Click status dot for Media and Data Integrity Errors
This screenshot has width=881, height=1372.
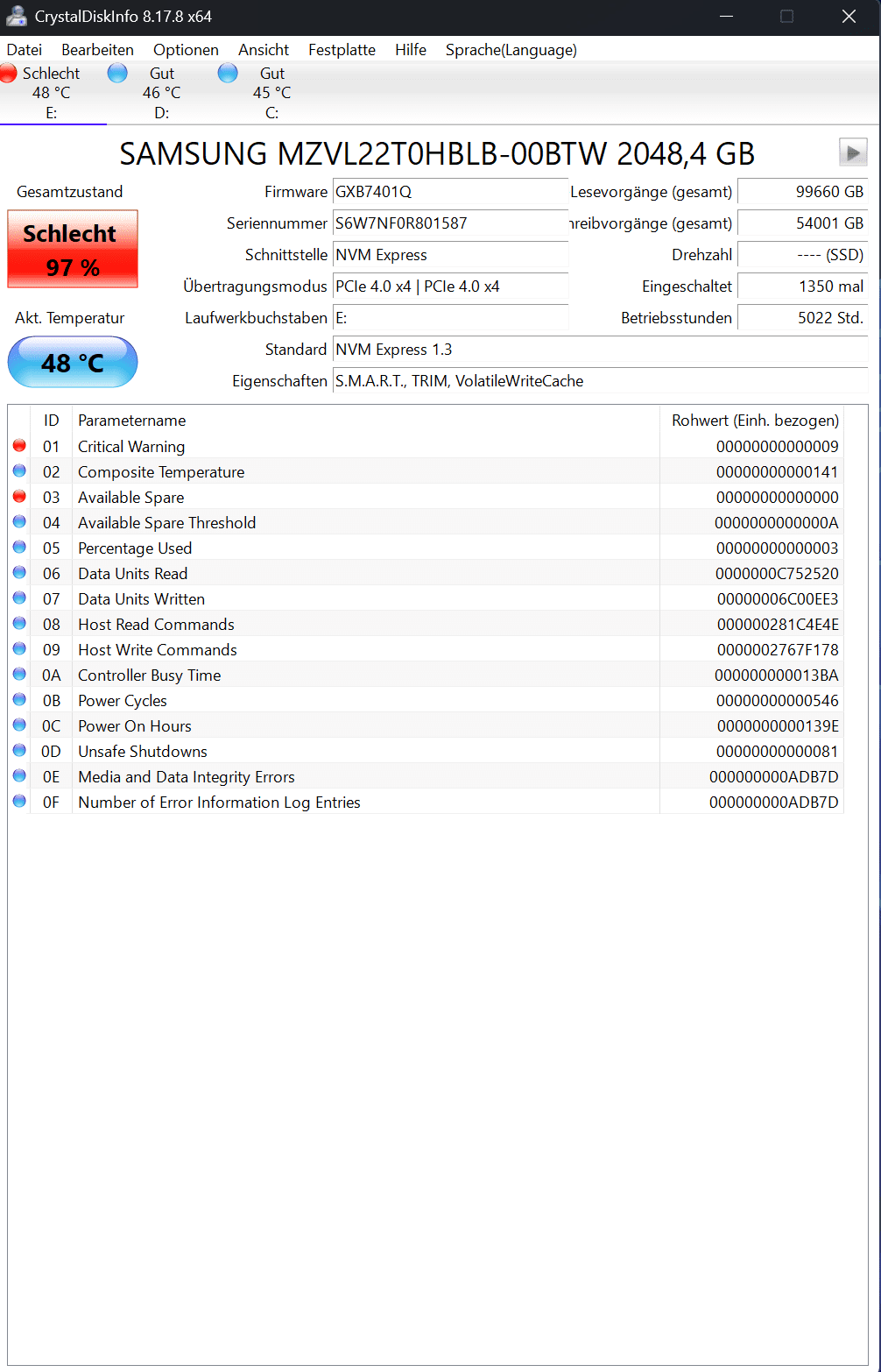19,775
